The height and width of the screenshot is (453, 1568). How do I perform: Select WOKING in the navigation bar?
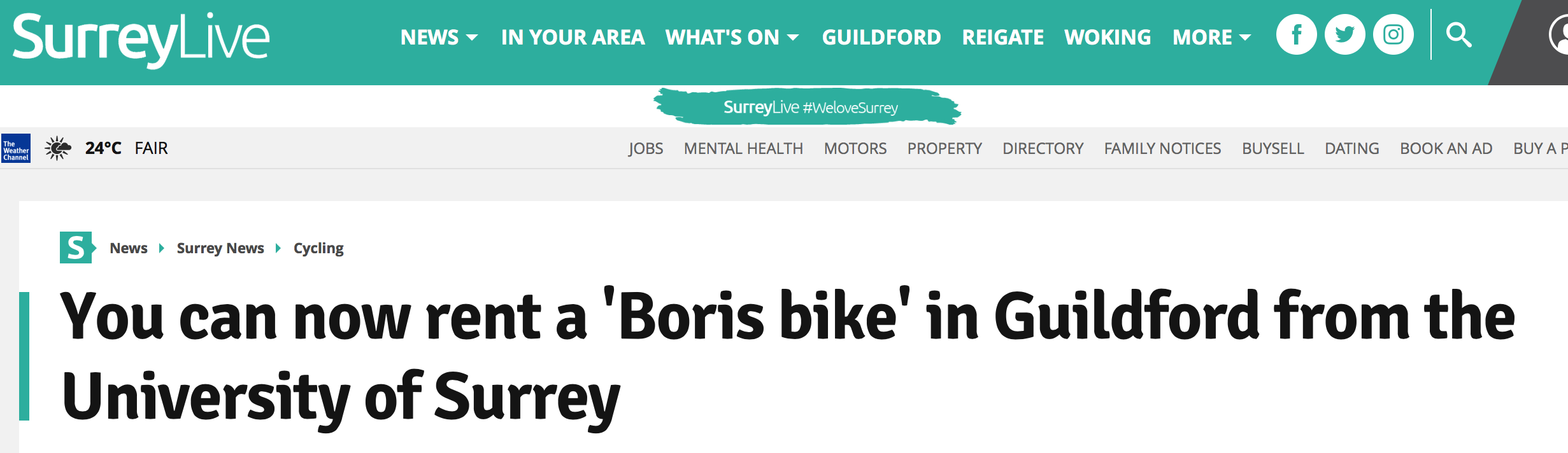point(1108,38)
